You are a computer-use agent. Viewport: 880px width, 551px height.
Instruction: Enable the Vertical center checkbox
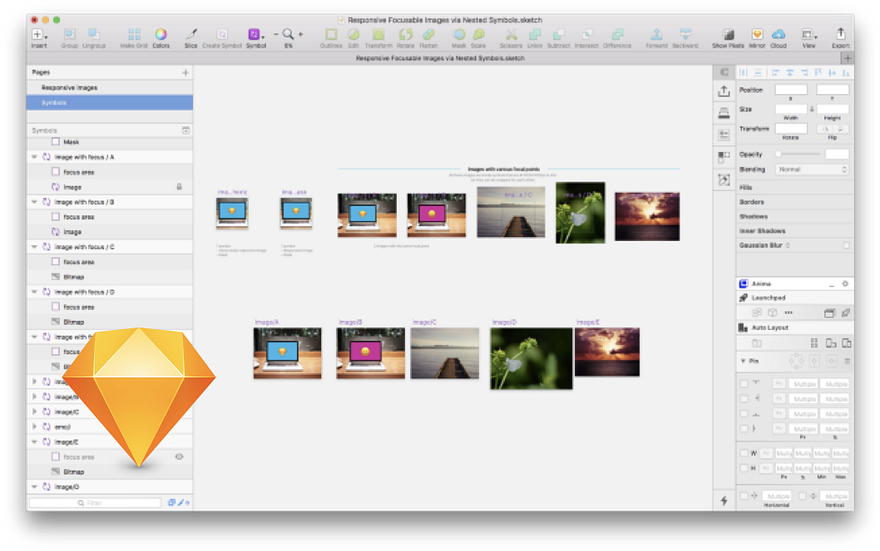tap(803, 496)
